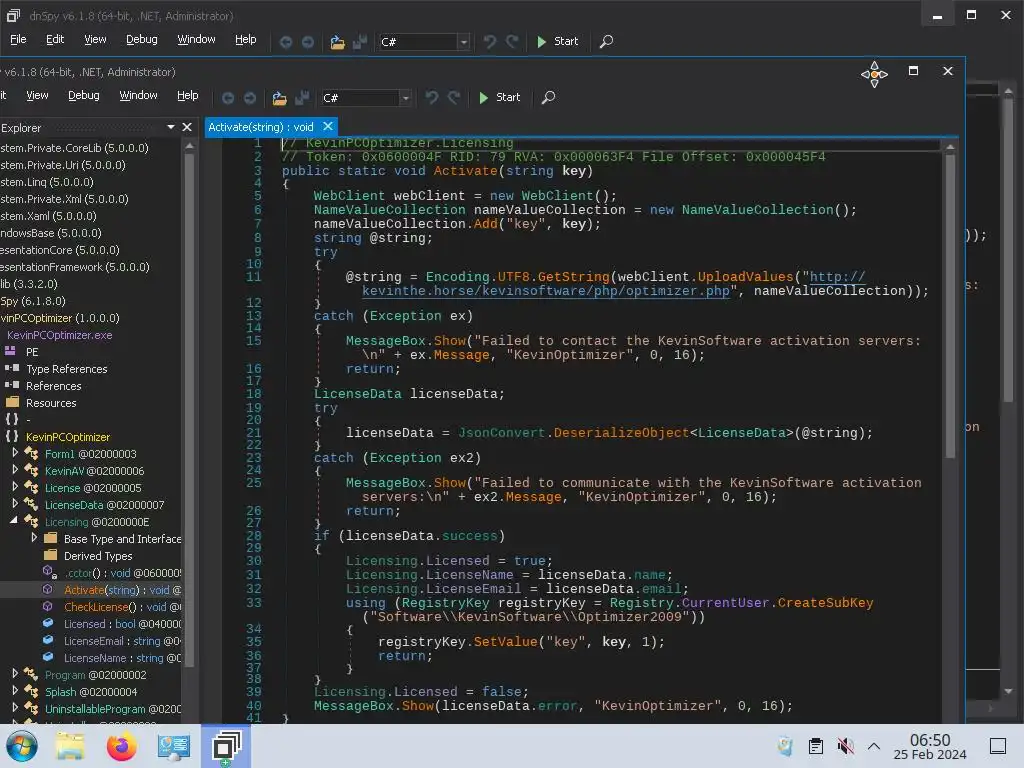Viewport: 1024px width, 768px height.
Task: Open the outer window's Help menu
Action: coord(246,39)
